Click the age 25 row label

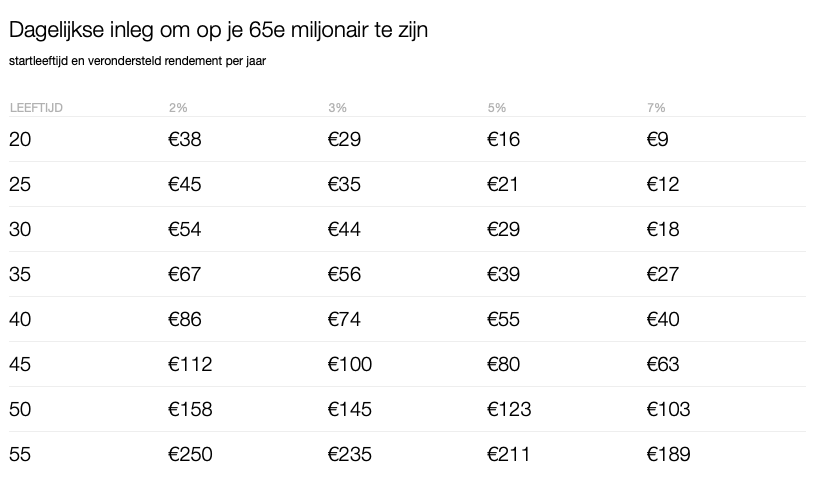coord(20,185)
